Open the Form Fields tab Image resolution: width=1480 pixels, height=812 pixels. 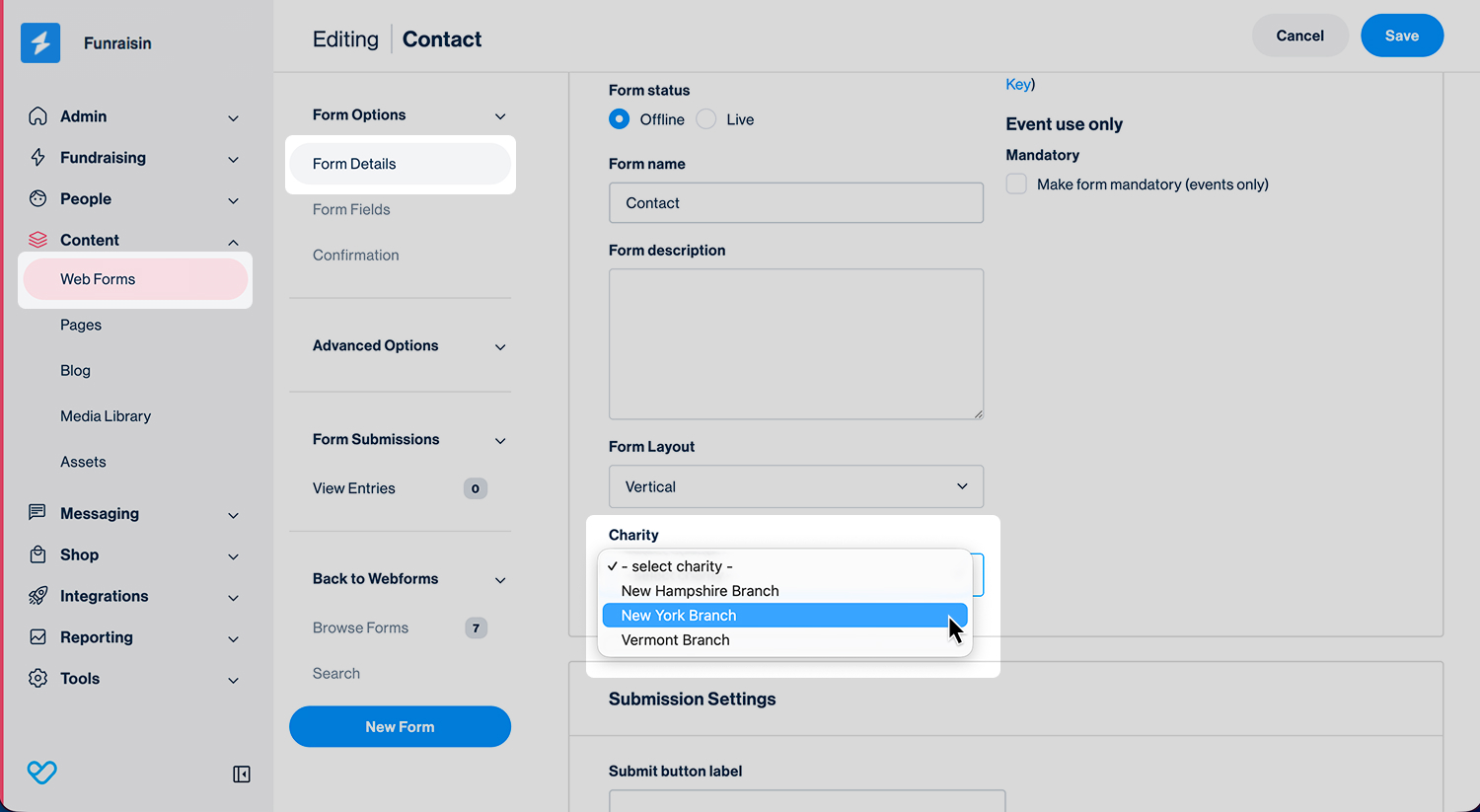(351, 209)
